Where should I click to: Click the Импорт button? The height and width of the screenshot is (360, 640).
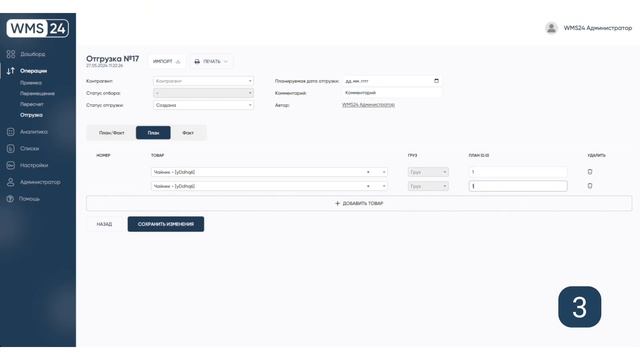point(167,61)
